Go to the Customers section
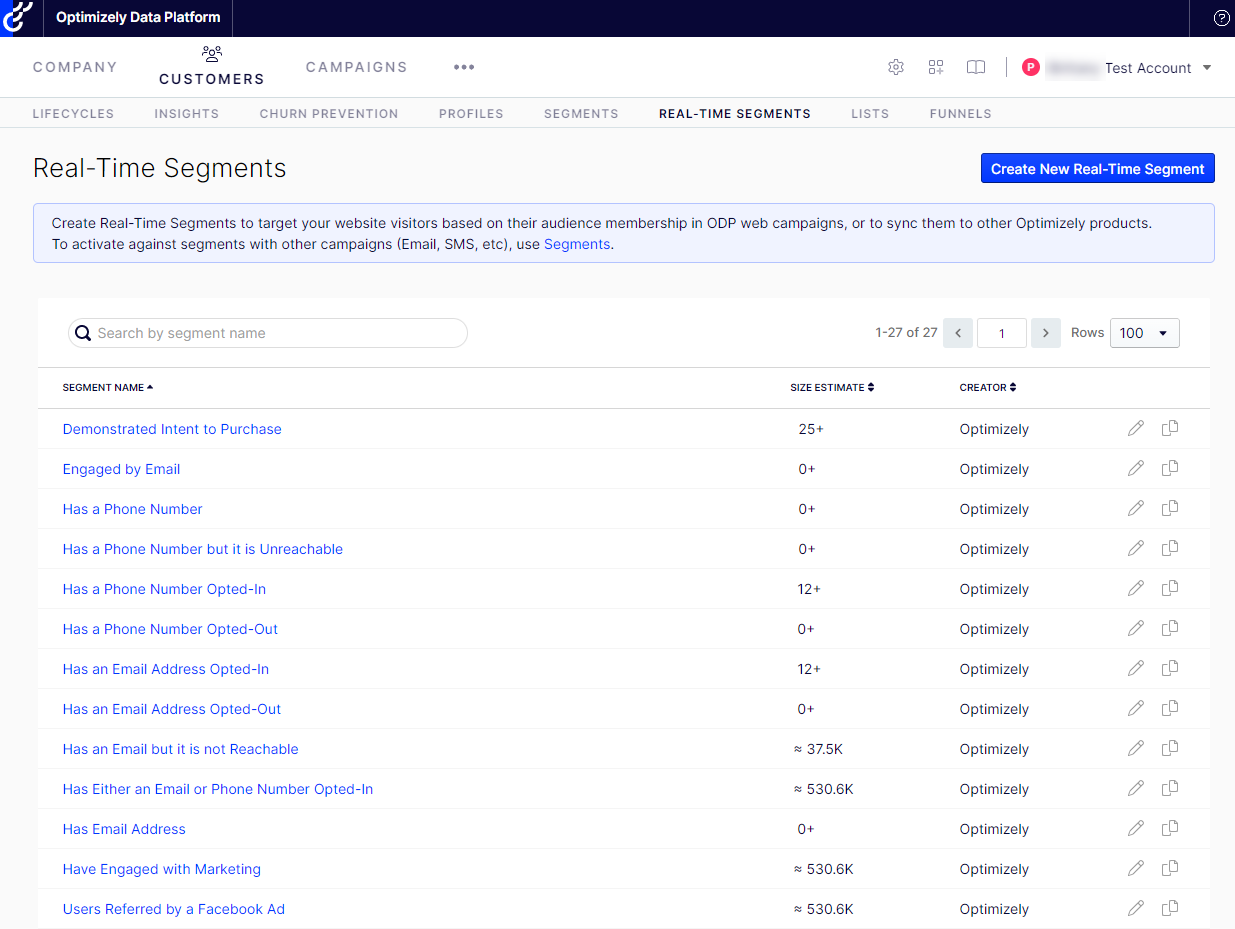 tap(212, 67)
